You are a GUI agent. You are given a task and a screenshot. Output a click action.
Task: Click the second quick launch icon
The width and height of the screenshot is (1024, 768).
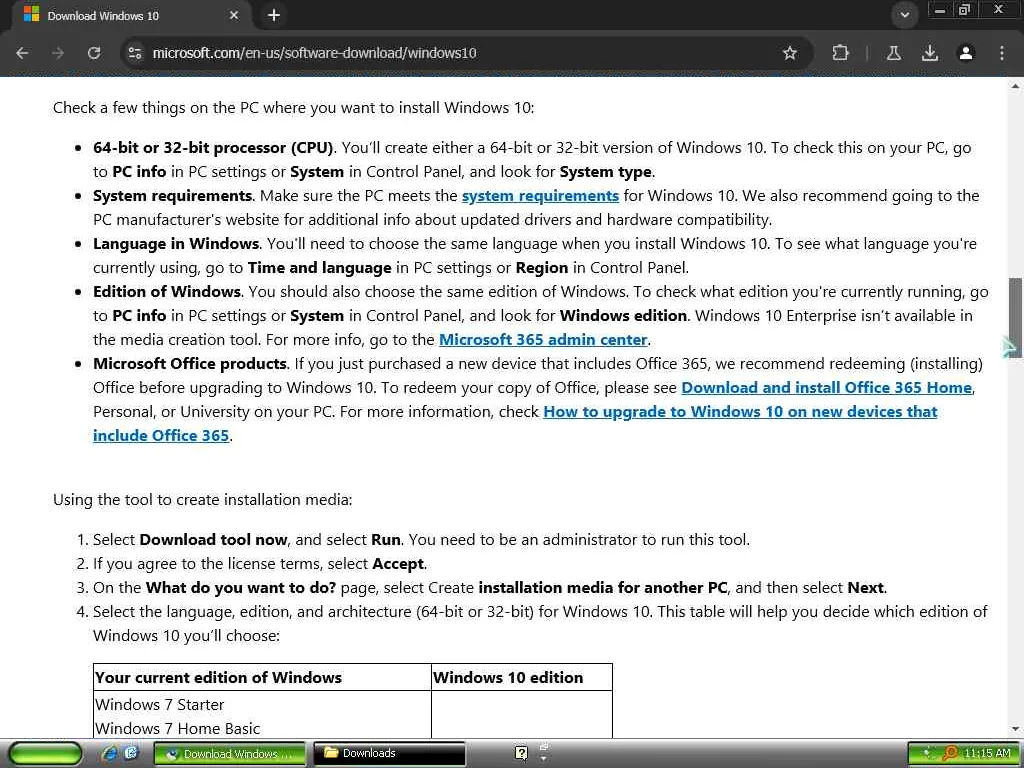pos(131,754)
